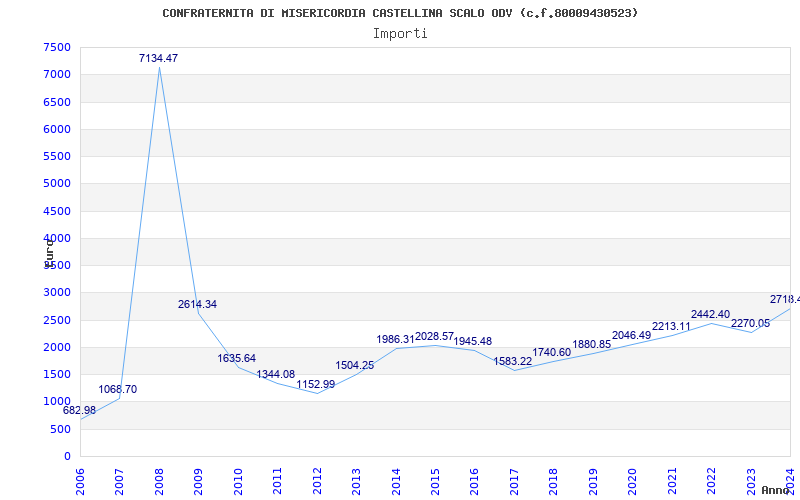This screenshot has height=500, width=800.
Task: Click the 2270.05 data label
Action: [x=750, y=323]
